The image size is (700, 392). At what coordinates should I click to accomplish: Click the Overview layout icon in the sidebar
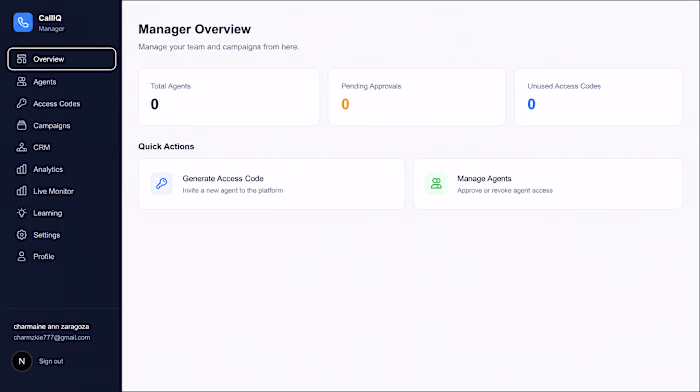point(21,59)
